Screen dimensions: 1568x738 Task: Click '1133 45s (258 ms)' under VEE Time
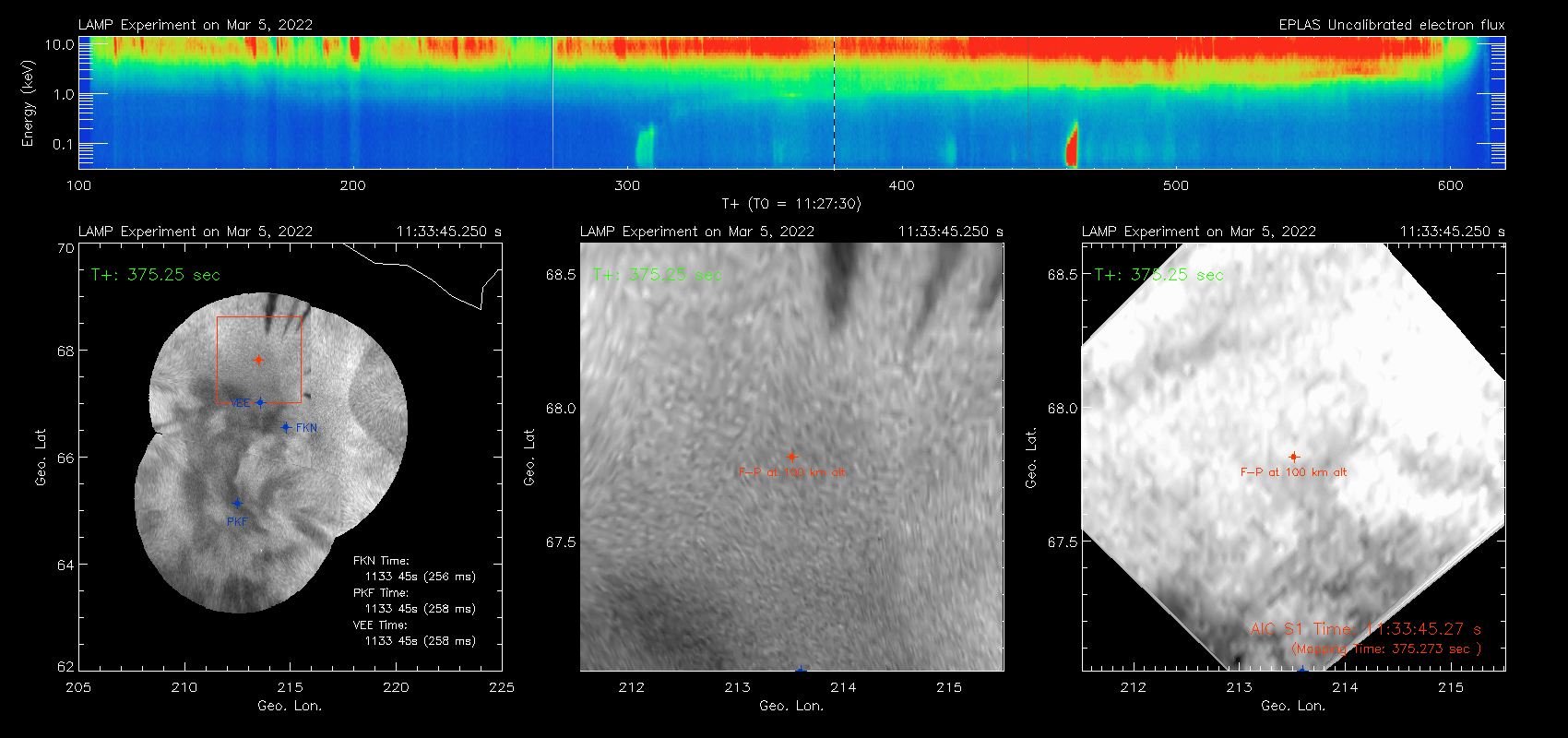coord(421,641)
